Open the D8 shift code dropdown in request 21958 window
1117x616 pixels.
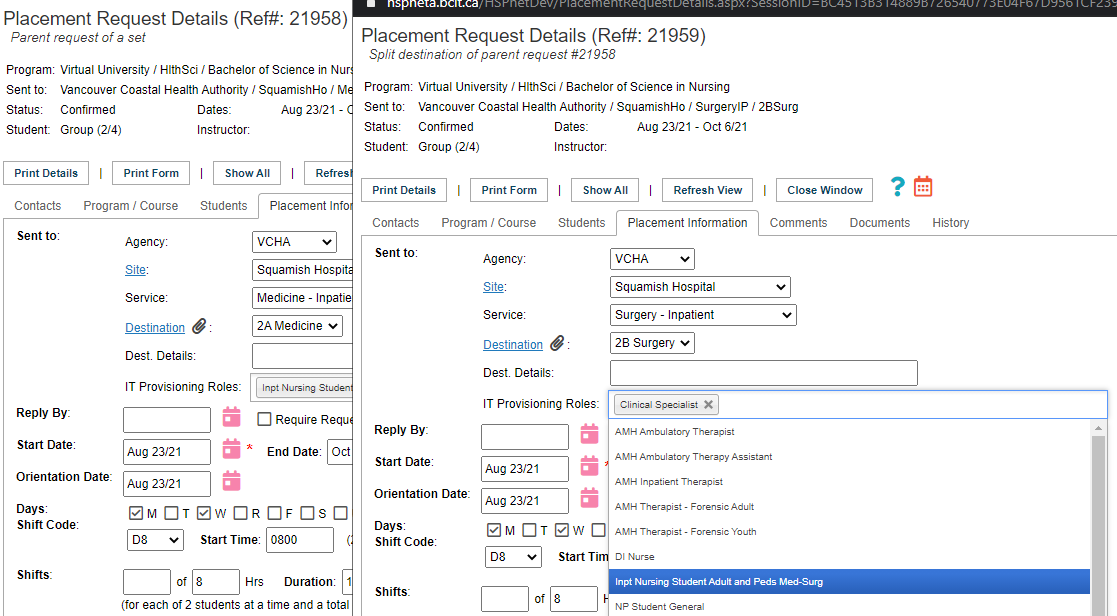(155, 539)
